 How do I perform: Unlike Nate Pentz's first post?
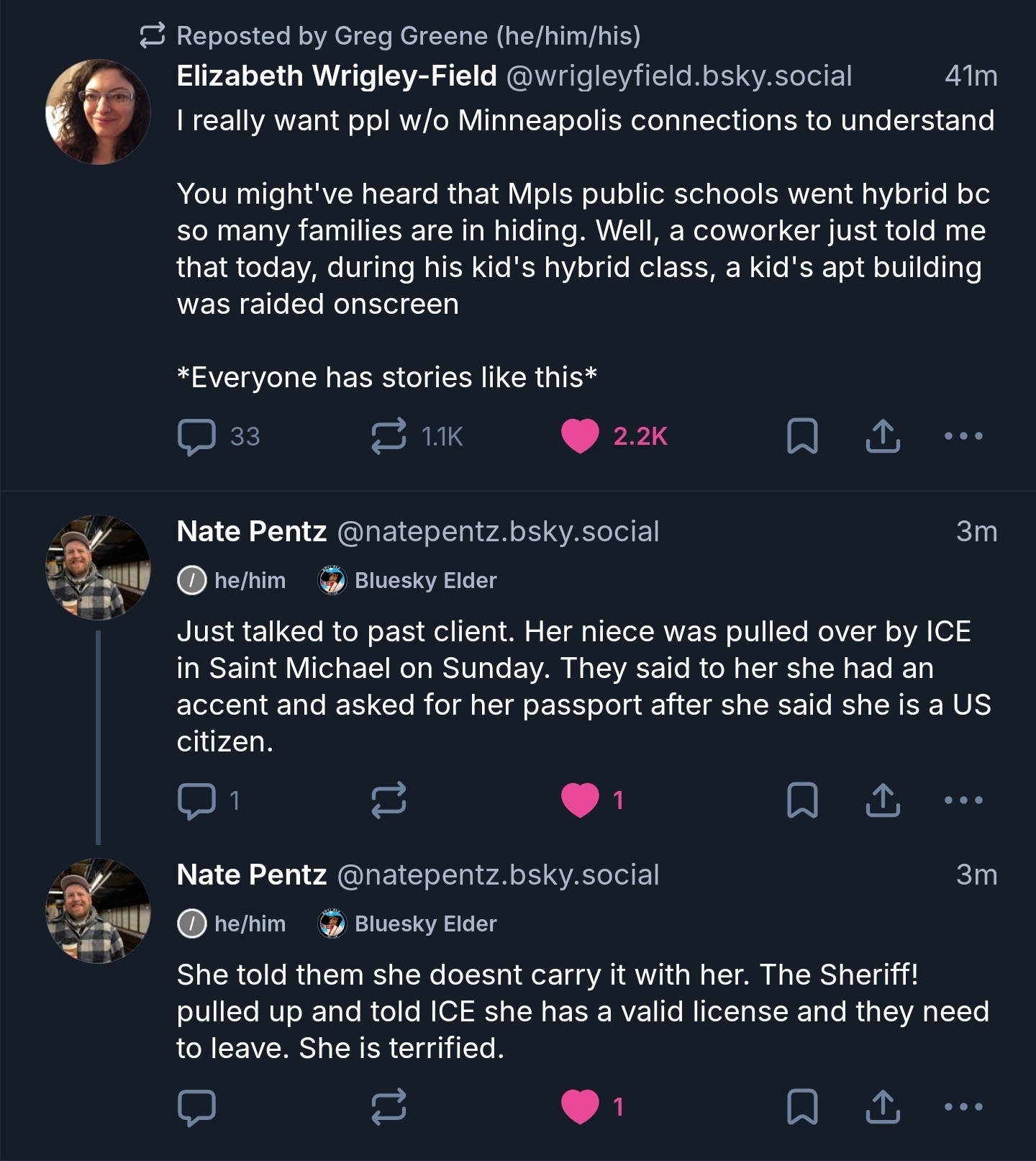click(580, 800)
